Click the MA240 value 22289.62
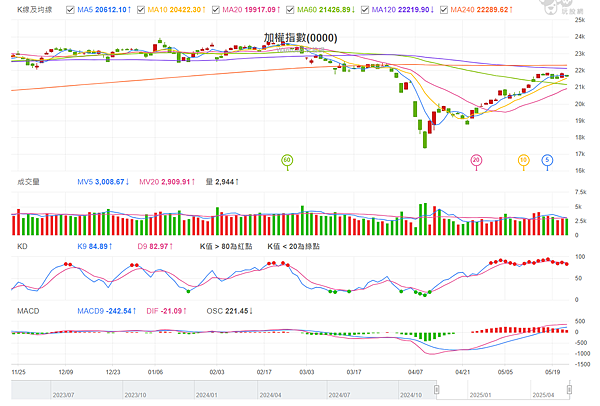600x406 pixels. click(x=492, y=10)
